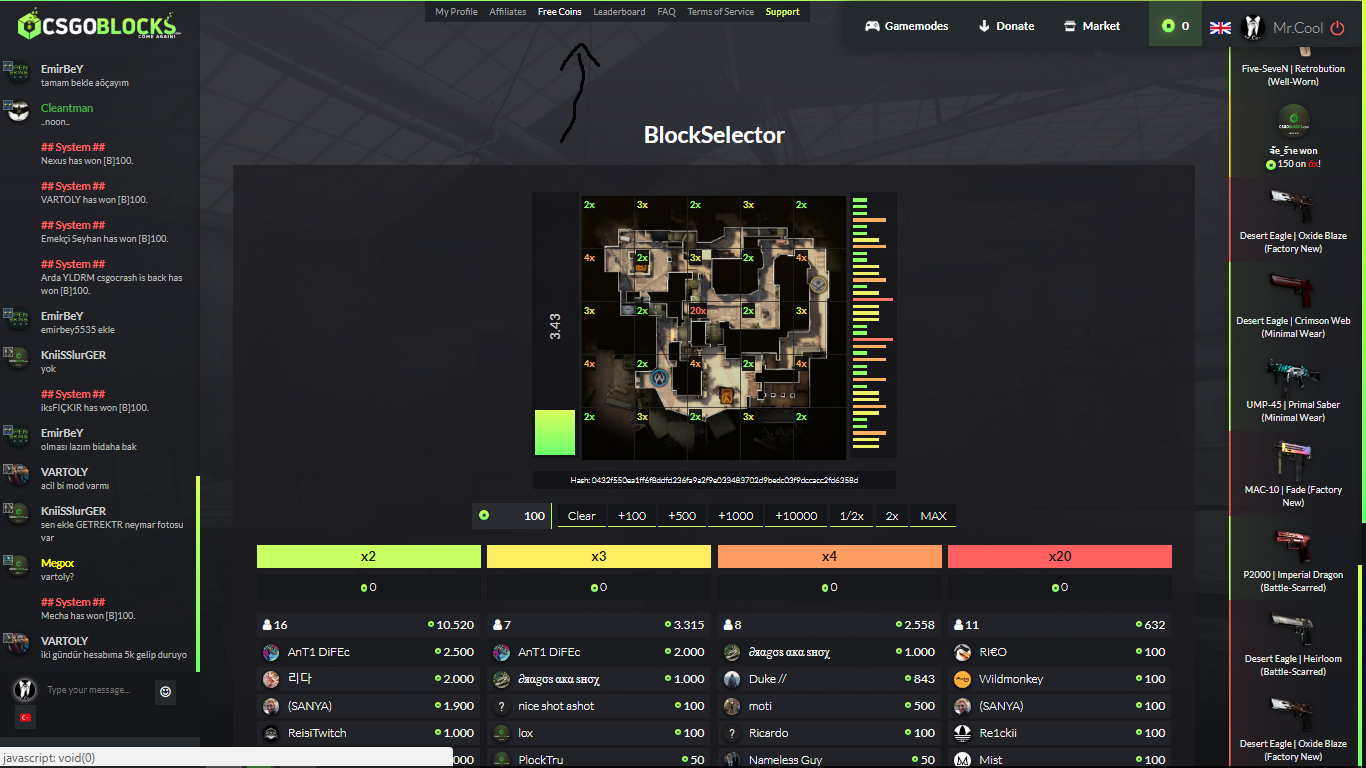
Task: Click the Market storefront icon
Action: pyautogui.click(x=1069, y=26)
